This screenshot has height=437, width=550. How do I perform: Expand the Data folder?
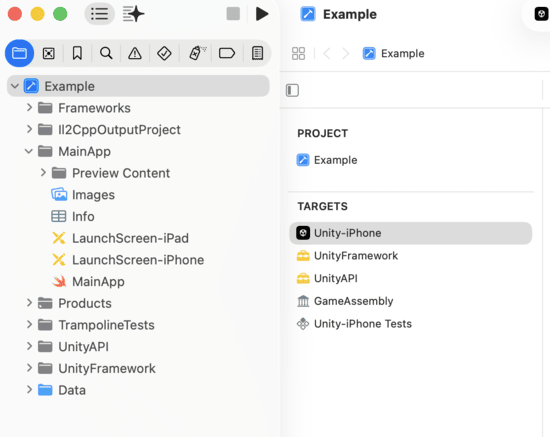pos(29,390)
